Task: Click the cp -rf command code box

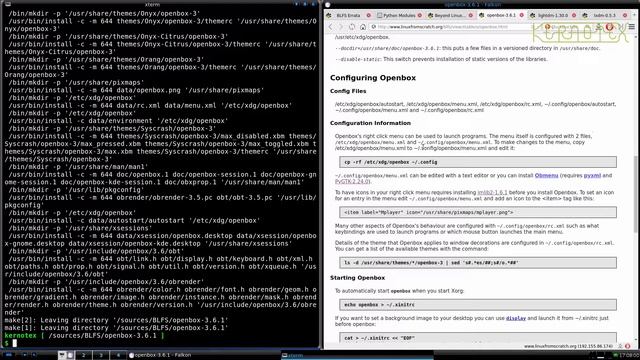Action: (x=478, y=162)
